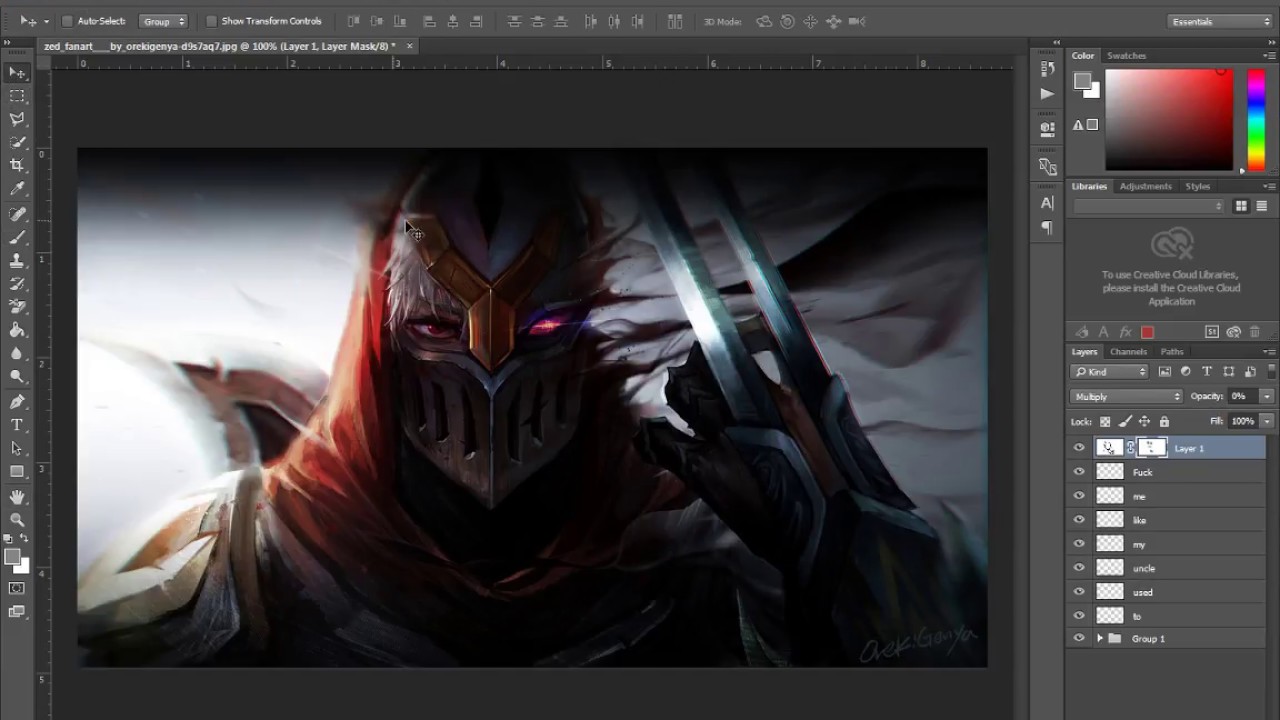Select the Dodge tool

pos(17,375)
